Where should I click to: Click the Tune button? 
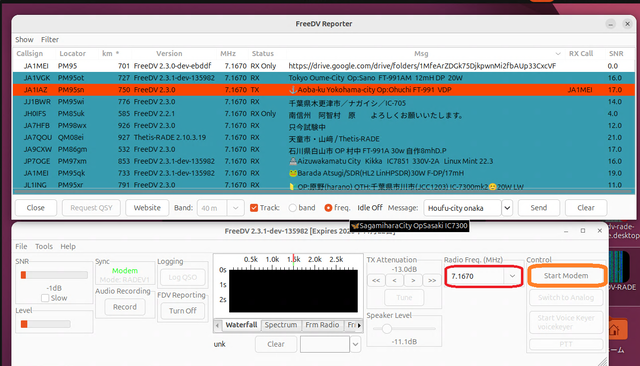[x=404, y=297]
